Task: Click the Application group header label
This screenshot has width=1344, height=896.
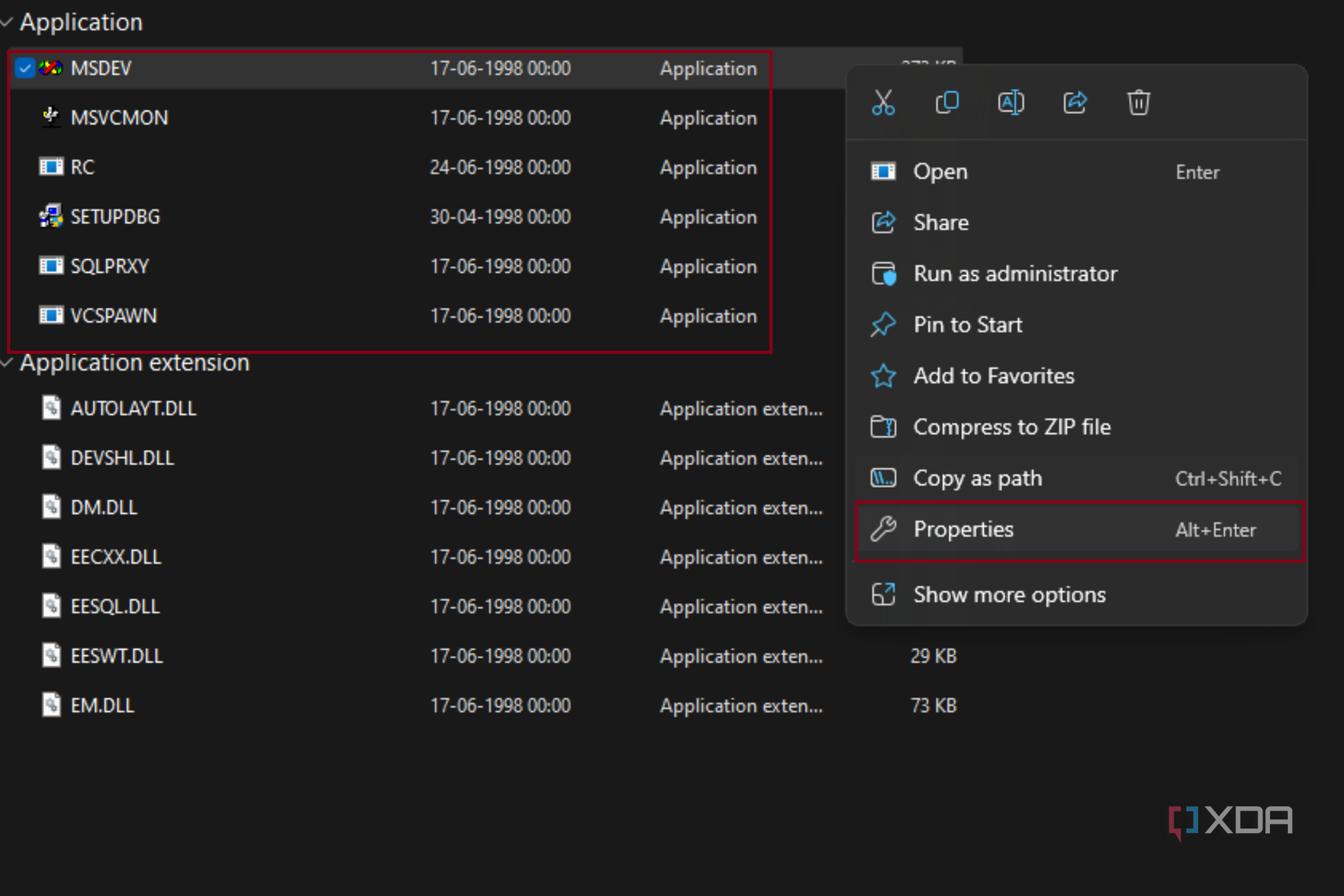Action: (81, 22)
